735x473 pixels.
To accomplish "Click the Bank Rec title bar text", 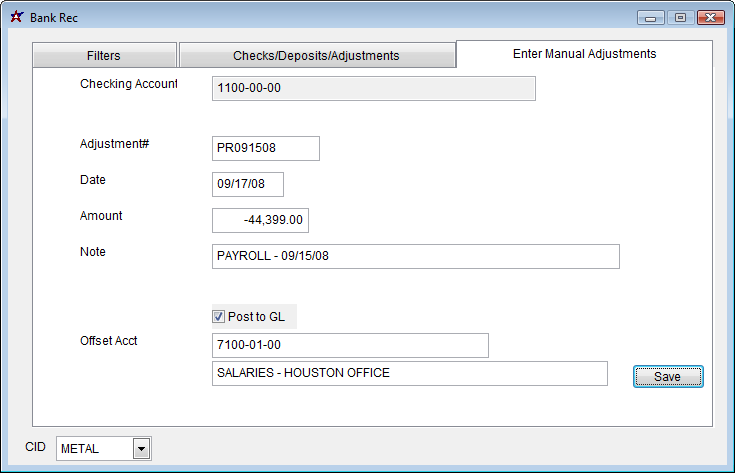I will [54, 18].
